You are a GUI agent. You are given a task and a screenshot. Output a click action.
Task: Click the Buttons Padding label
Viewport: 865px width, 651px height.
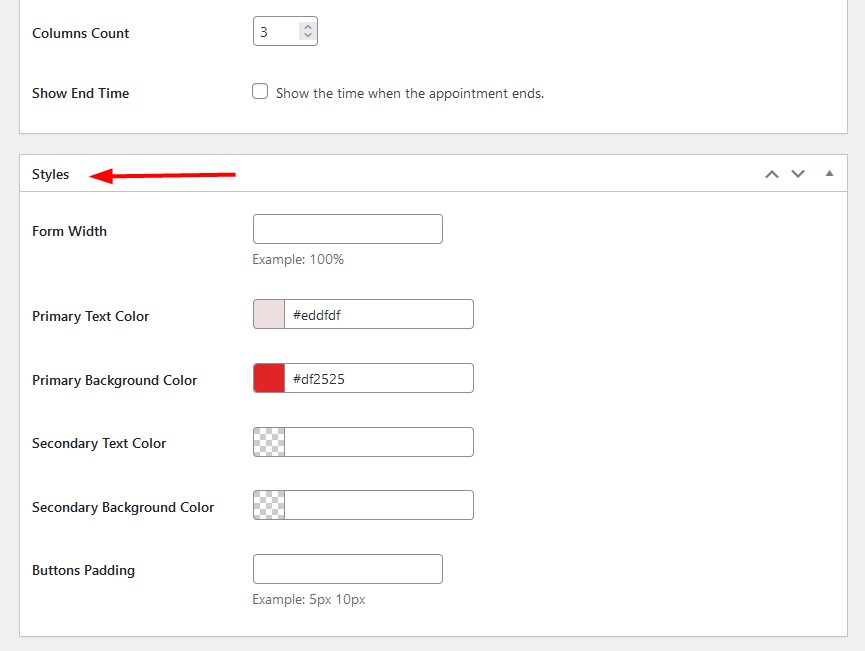83,570
